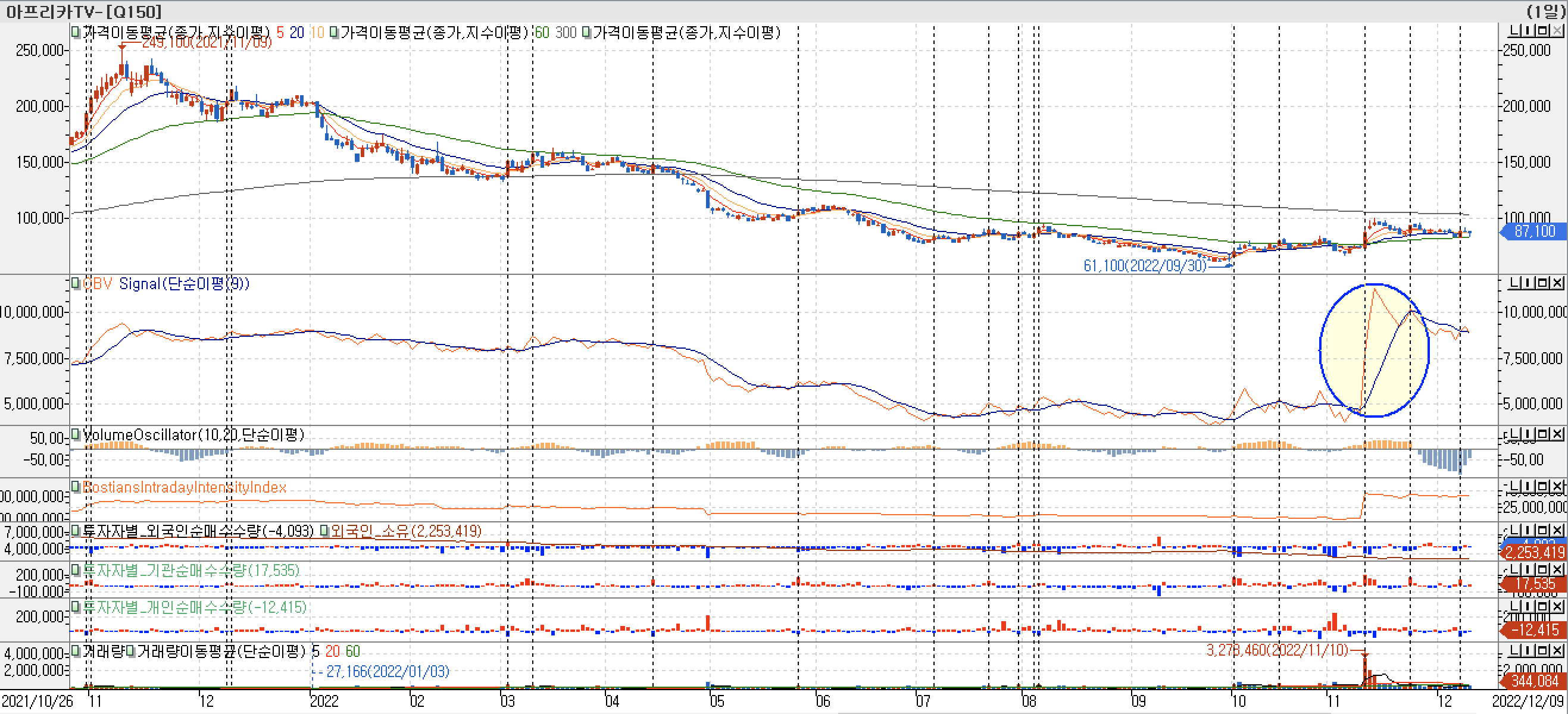Viewport: 1568px width, 714px height.
Task: Click the 기관순매수수량 indicator label
Action: pos(190,570)
